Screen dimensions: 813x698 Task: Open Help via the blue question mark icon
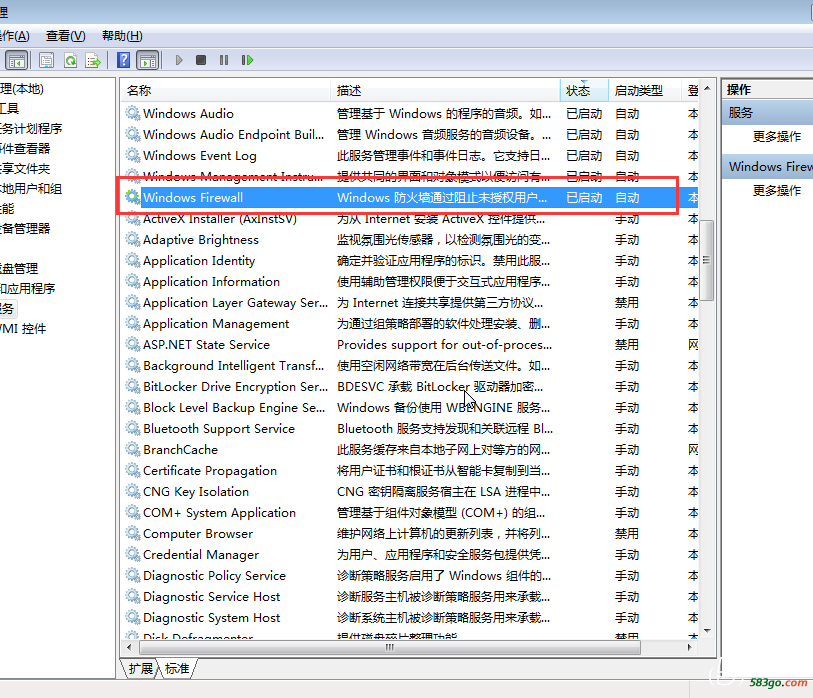(123, 60)
